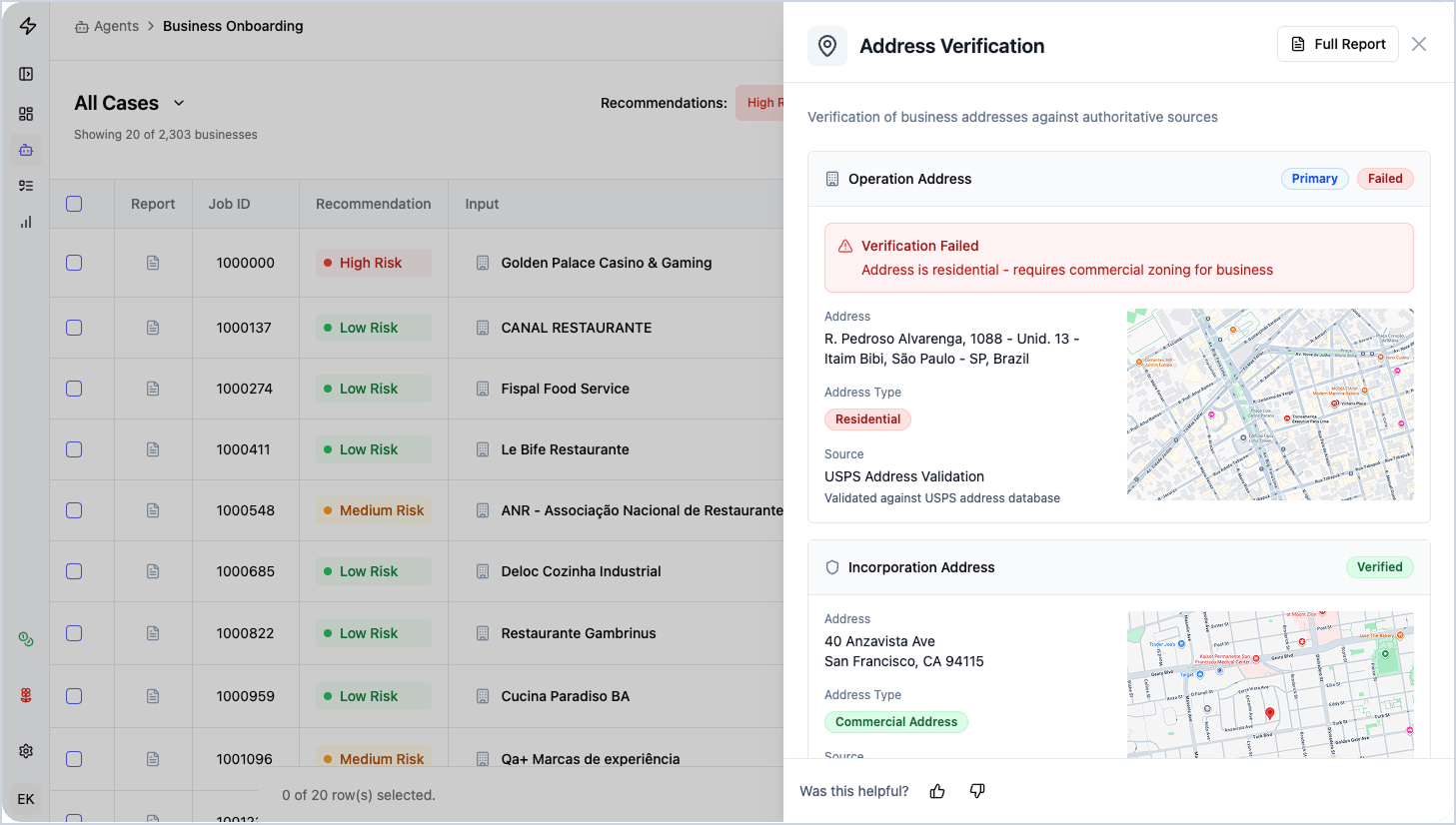The height and width of the screenshot is (825, 1456).
Task: Click the High Risk recommendation filter chip
Action: point(761,103)
